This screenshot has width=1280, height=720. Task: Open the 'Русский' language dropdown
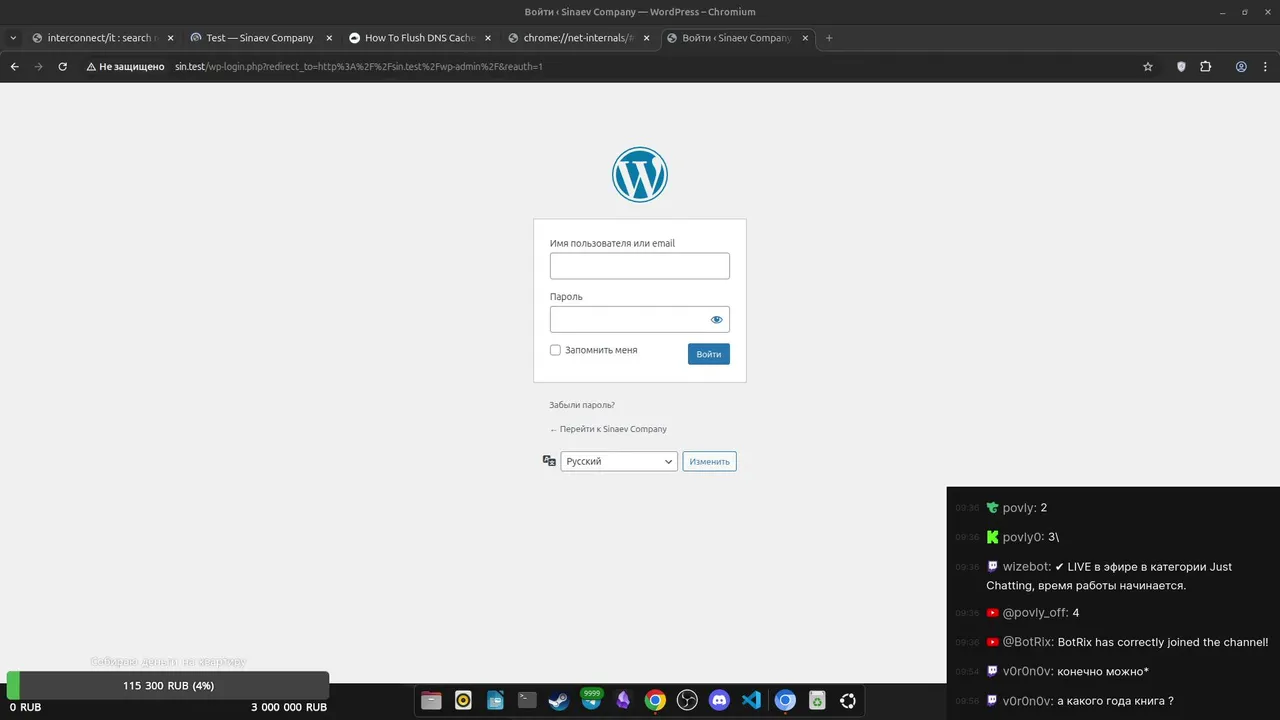point(619,461)
